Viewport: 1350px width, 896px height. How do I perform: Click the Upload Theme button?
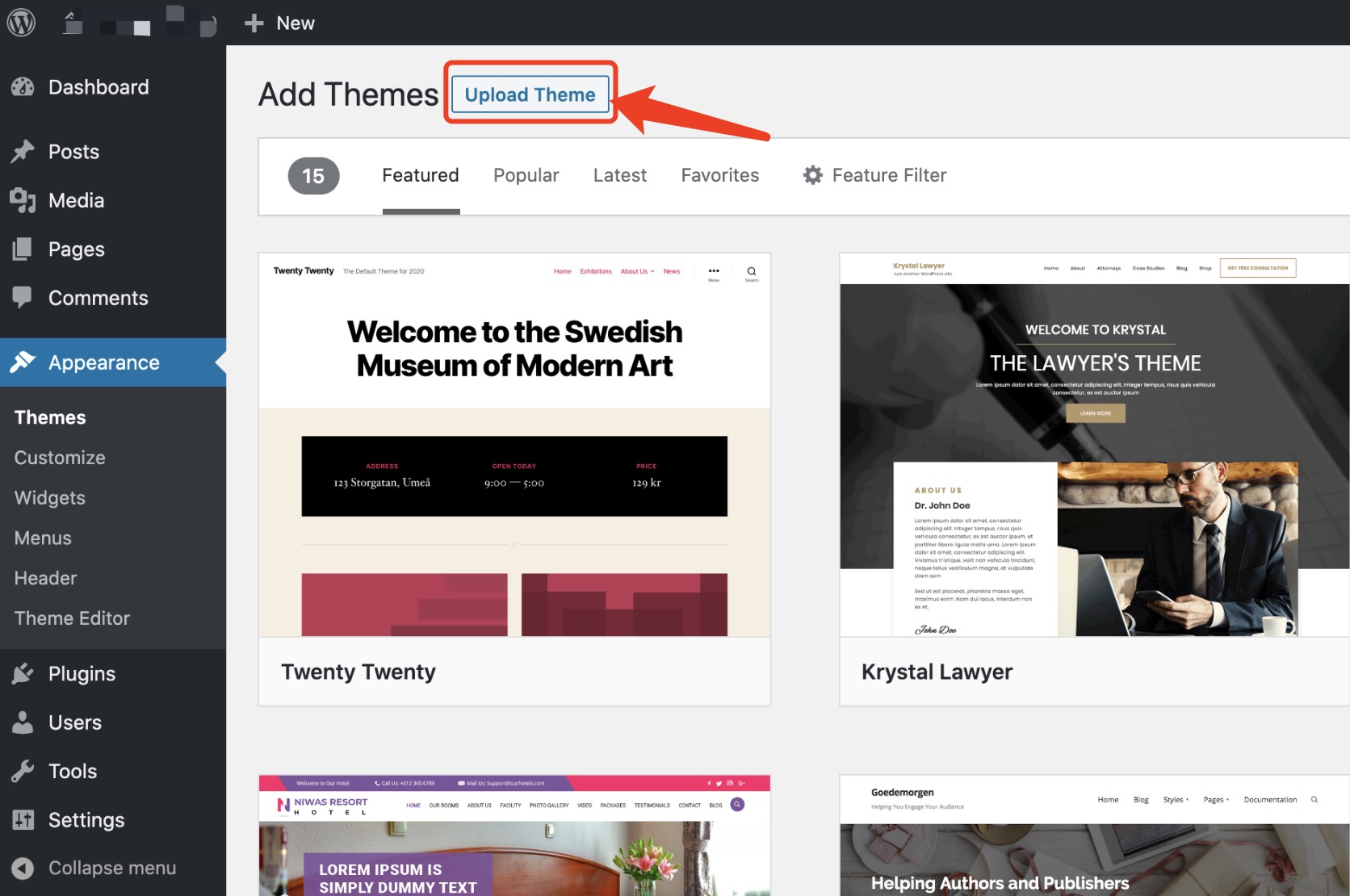pyautogui.click(x=530, y=94)
